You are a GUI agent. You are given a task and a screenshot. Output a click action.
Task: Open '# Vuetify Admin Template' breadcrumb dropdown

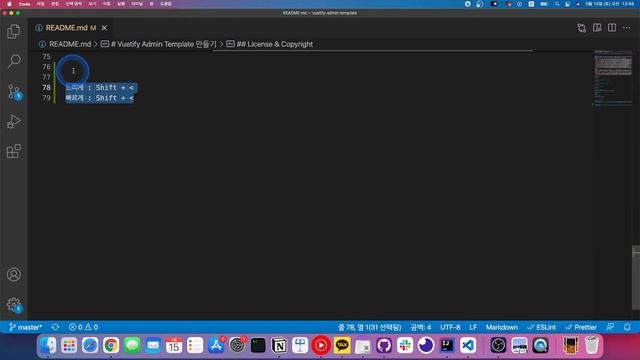click(x=158, y=44)
